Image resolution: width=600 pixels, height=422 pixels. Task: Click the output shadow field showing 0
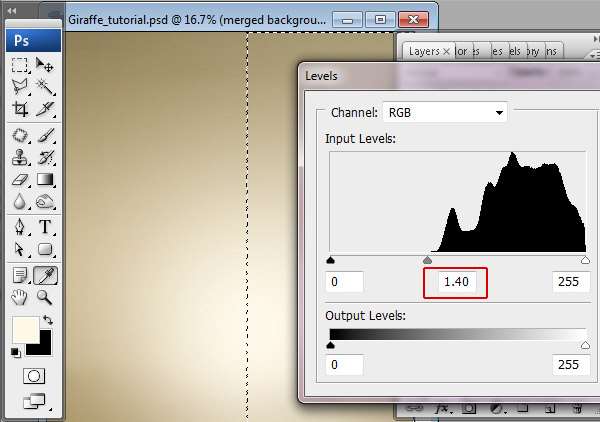click(x=344, y=365)
